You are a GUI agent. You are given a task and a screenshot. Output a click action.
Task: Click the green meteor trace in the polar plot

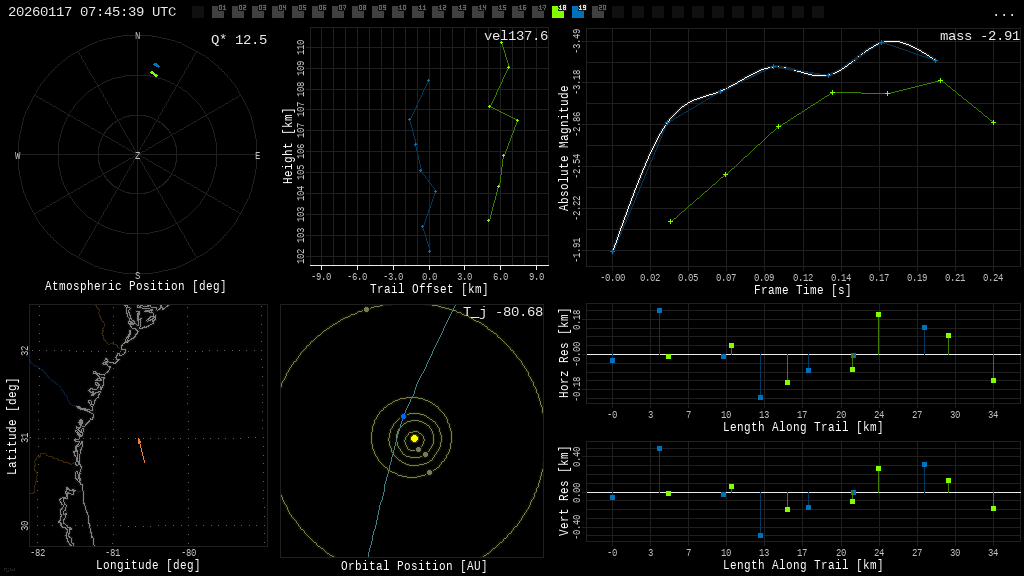point(154,74)
